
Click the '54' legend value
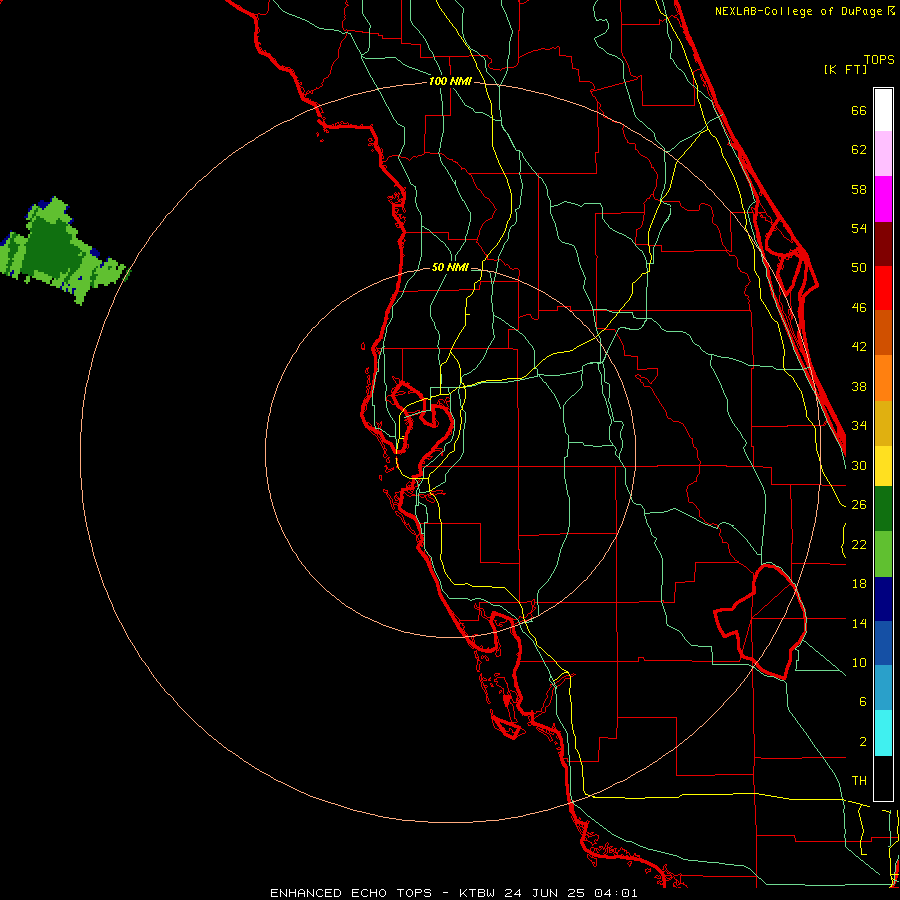859,228
